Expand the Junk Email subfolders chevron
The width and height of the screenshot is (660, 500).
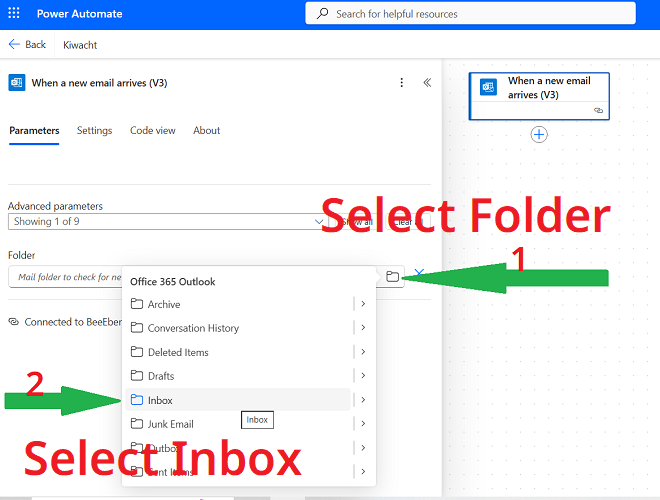tap(363, 424)
